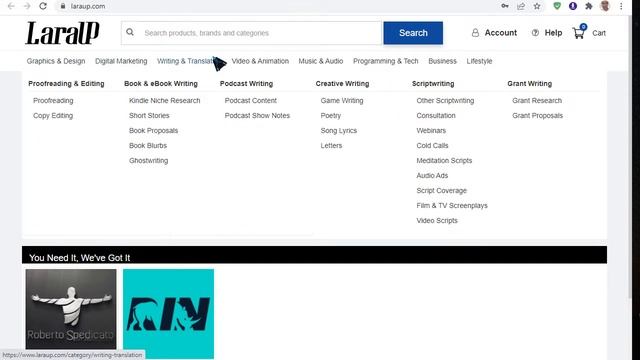Click the LaraUP logo
This screenshot has width=640, height=360.
pyautogui.click(x=62, y=33)
